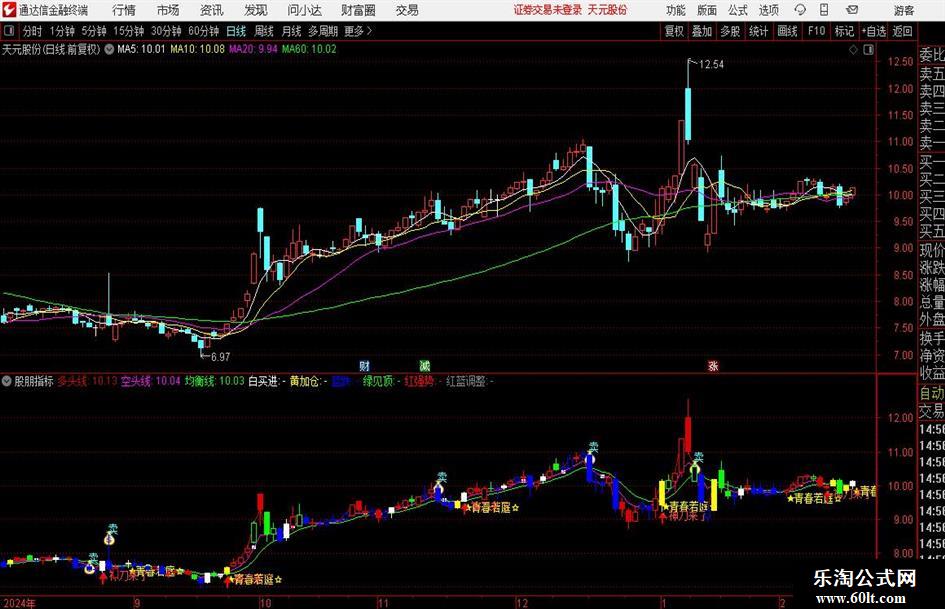Image resolution: width=945 pixels, height=609 pixels.
Task: Expand the 股朋指标 sub-chart dropdown
Action: pos(7,381)
